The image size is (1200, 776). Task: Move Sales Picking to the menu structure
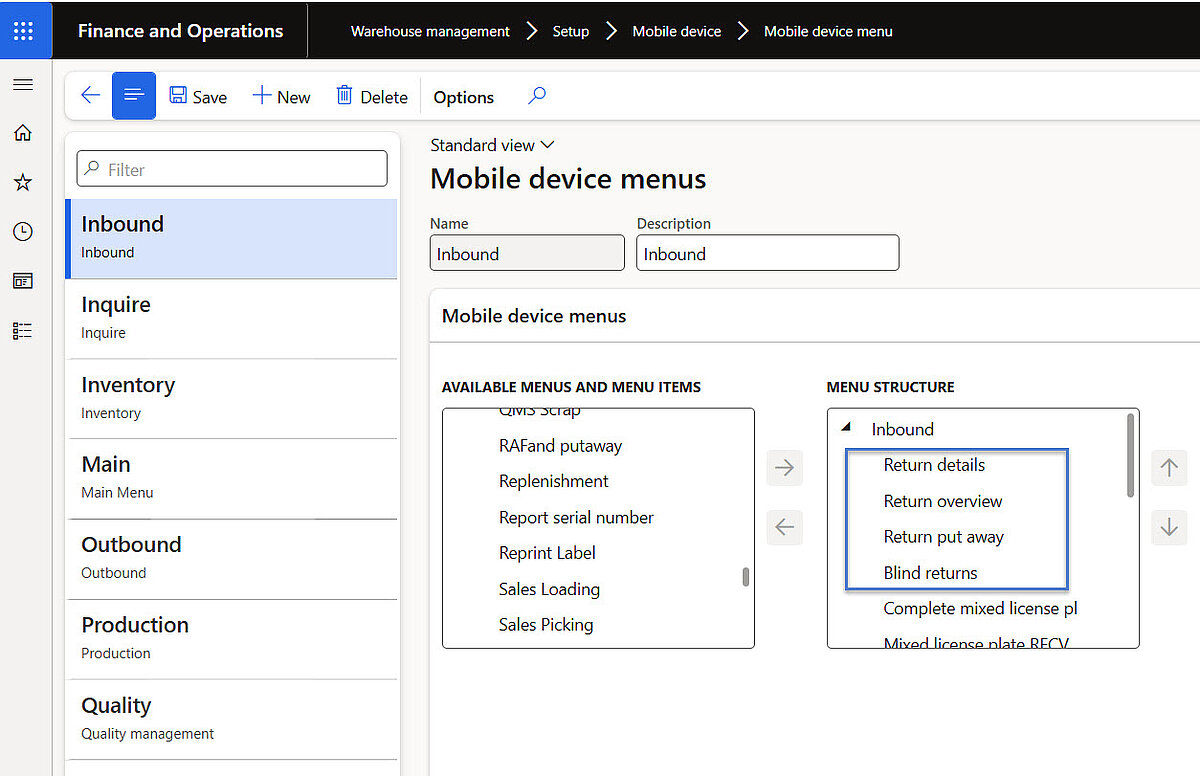tap(784, 467)
